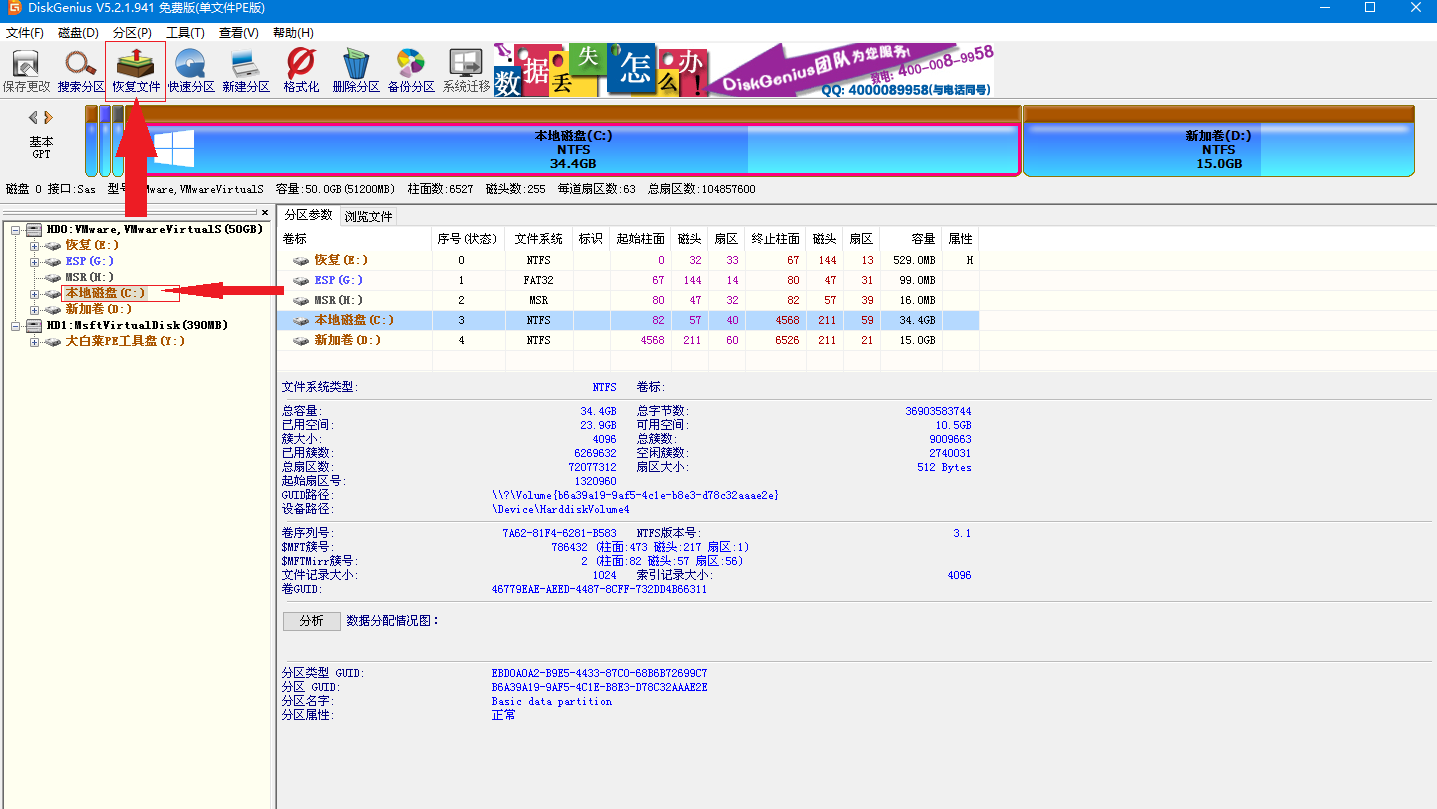Expand the 新加卷(D:) tree node

pyautogui.click(x=34, y=309)
